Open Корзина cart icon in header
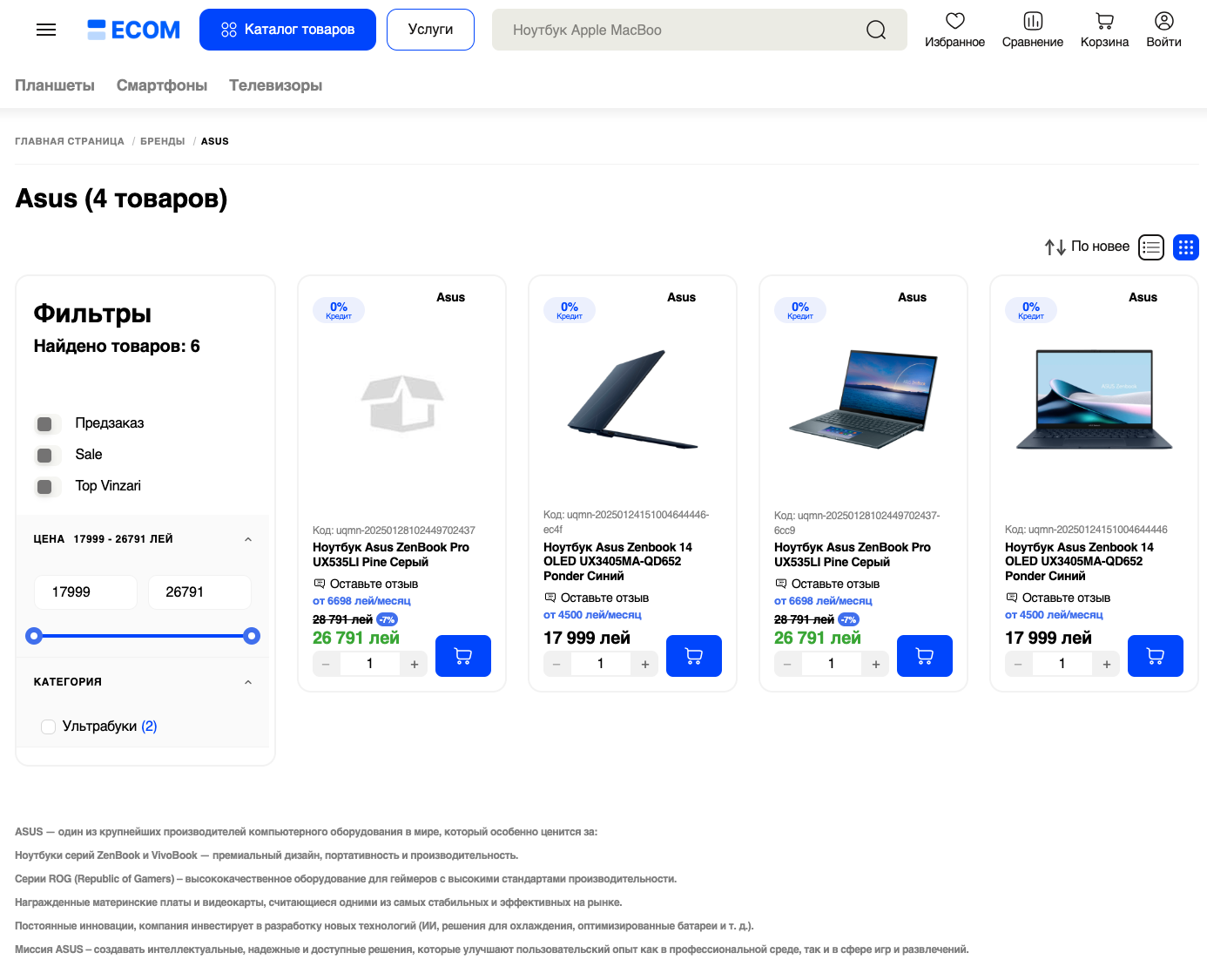The width and height of the screenshot is (1207, 980). pos(1104,21)
